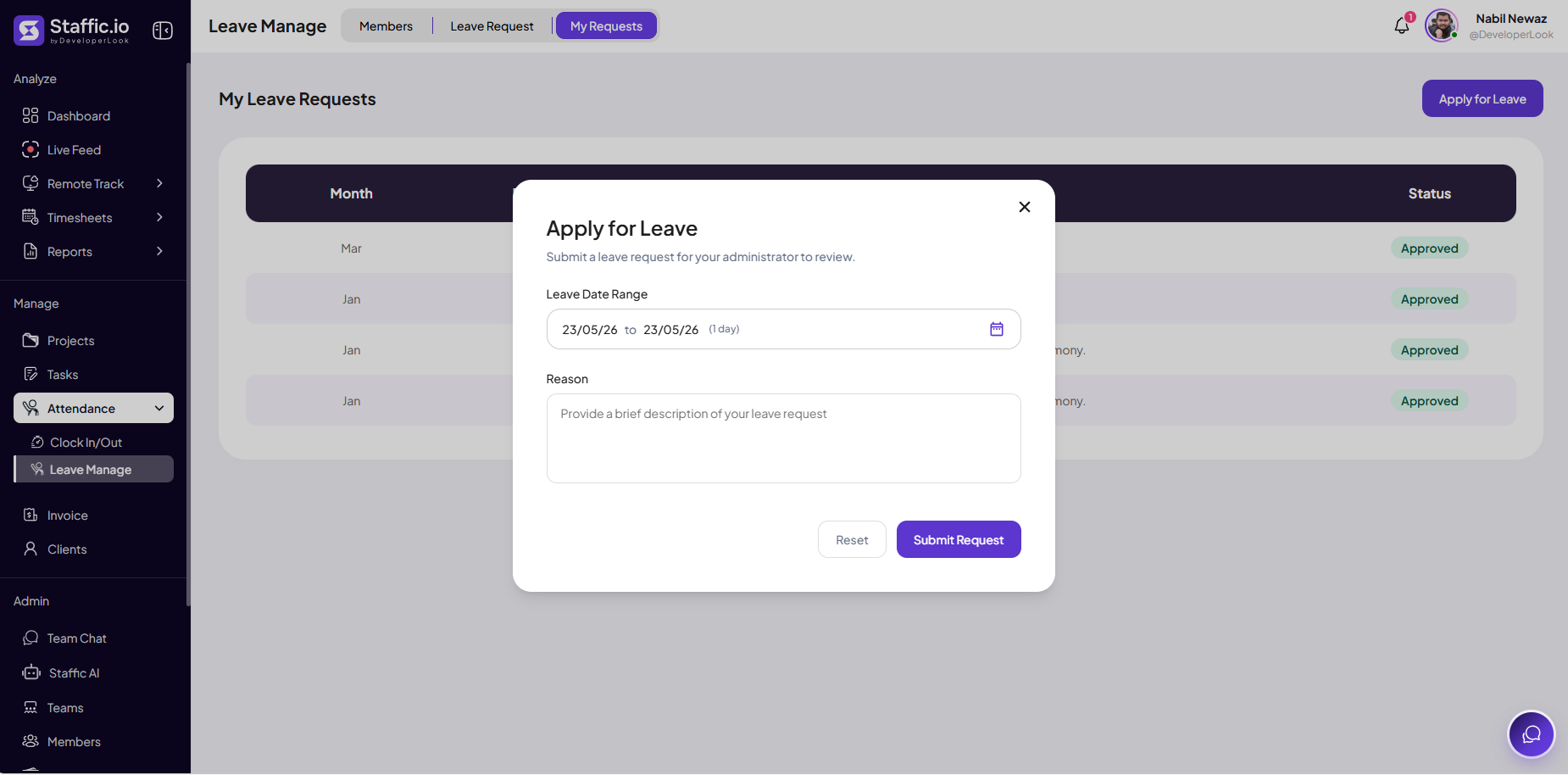Collapse the sidebar panel toggle icon
The width and height of the screenshot is (1568, 775).
coord(163,31)
